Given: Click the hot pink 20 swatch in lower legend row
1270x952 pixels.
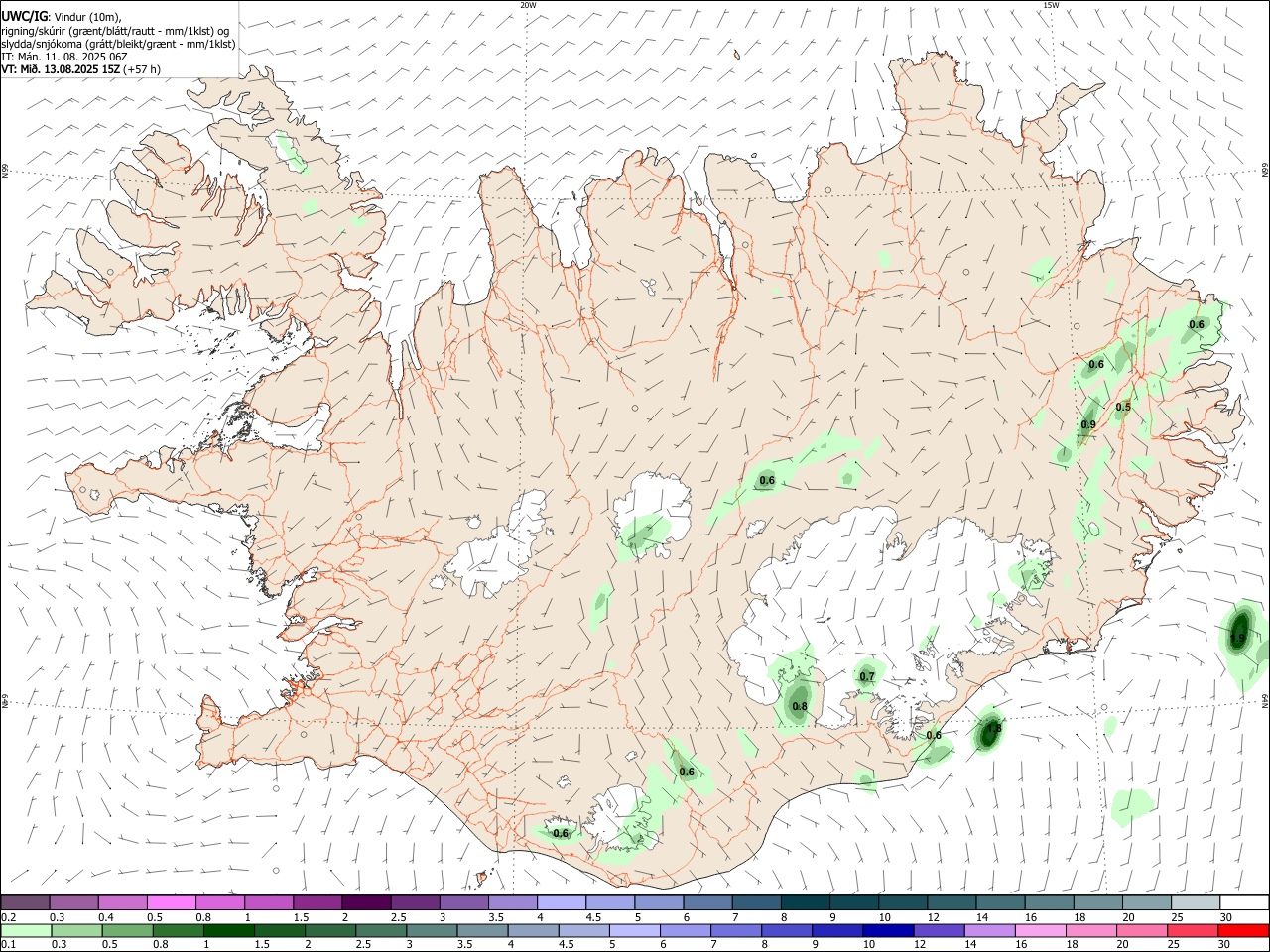Looking at the screenshot, I should point(1142,930).
